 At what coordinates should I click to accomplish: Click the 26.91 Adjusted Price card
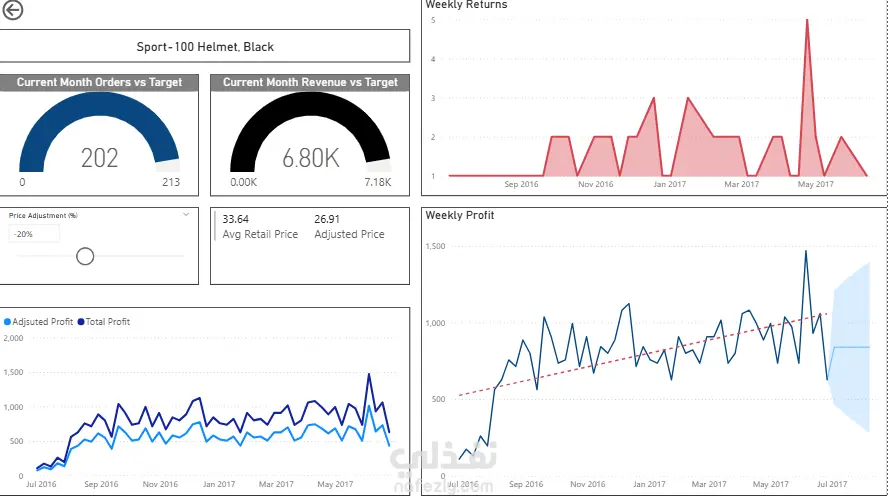coord(349,226)
